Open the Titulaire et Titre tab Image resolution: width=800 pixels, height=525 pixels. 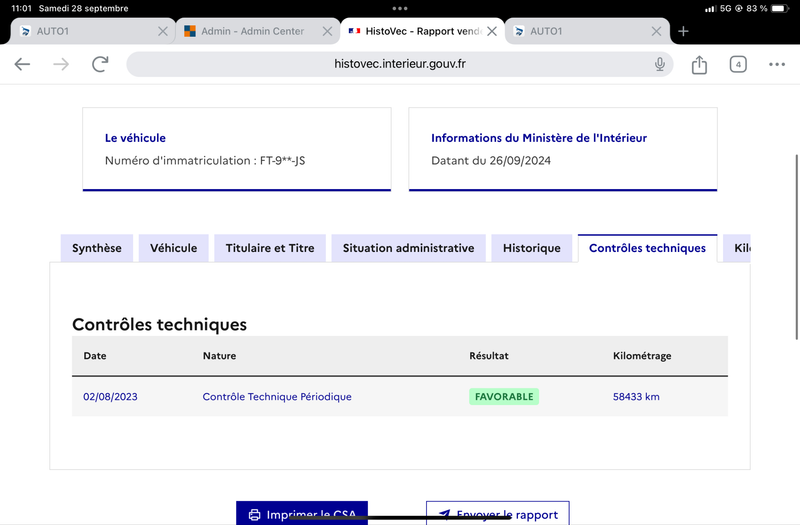(270, 248)
